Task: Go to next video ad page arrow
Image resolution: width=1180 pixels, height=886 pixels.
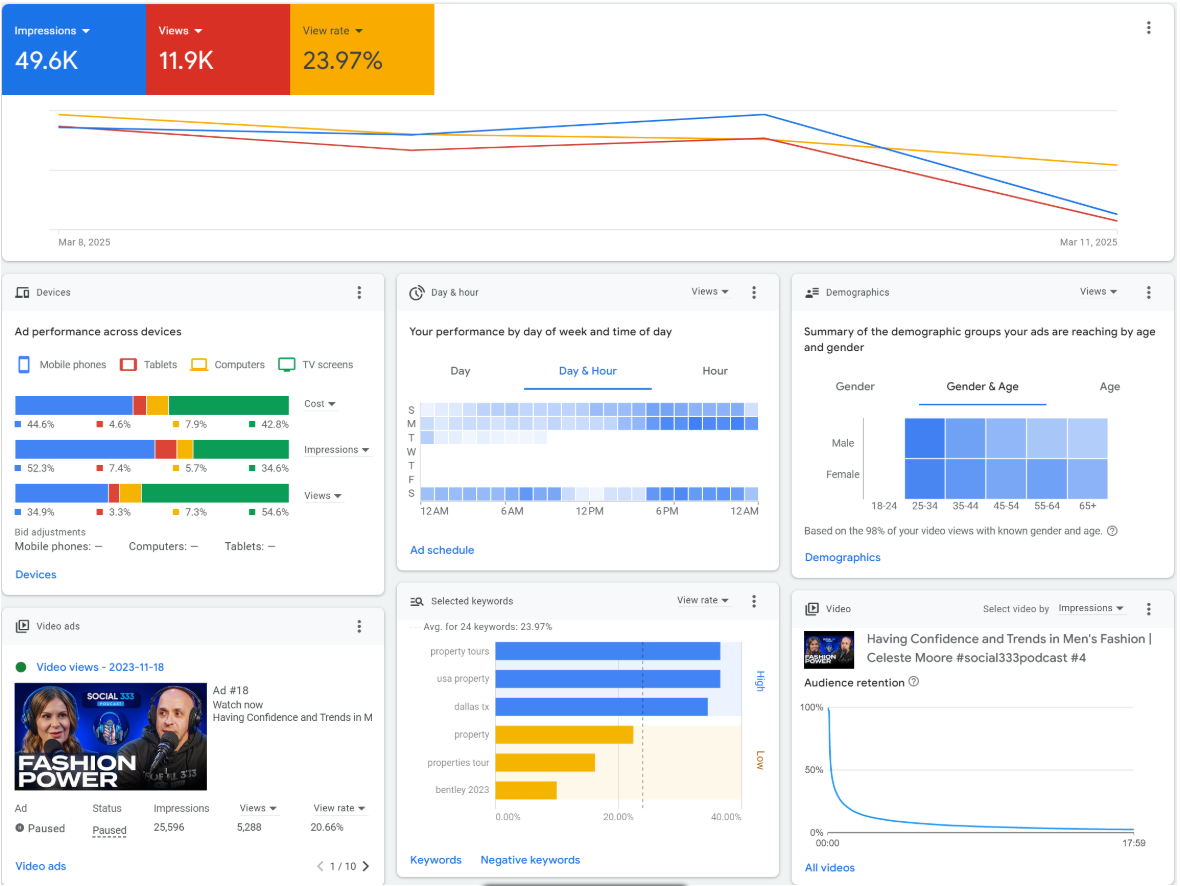Action: click(366, 866)
